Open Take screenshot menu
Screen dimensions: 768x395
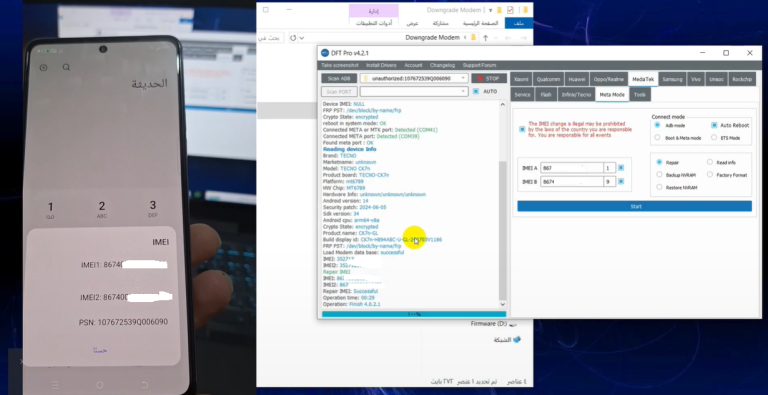340,65
